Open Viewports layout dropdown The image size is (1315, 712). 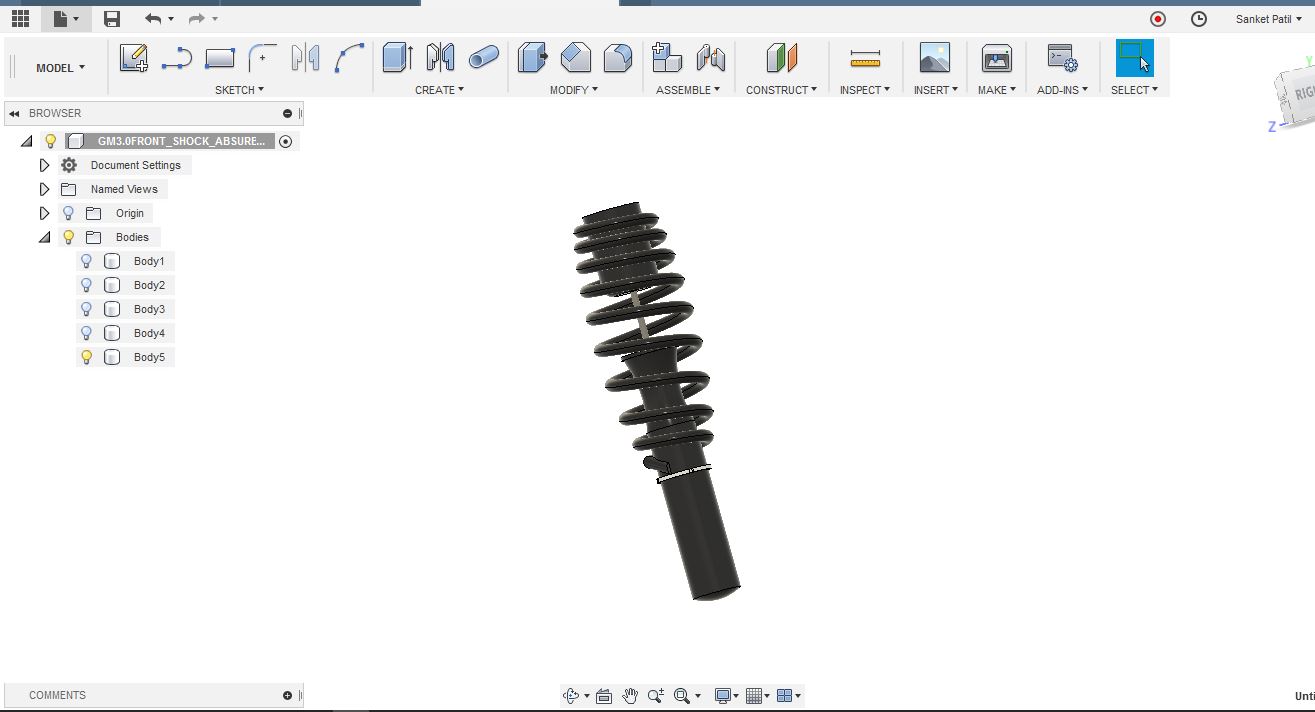coord(789,696)
